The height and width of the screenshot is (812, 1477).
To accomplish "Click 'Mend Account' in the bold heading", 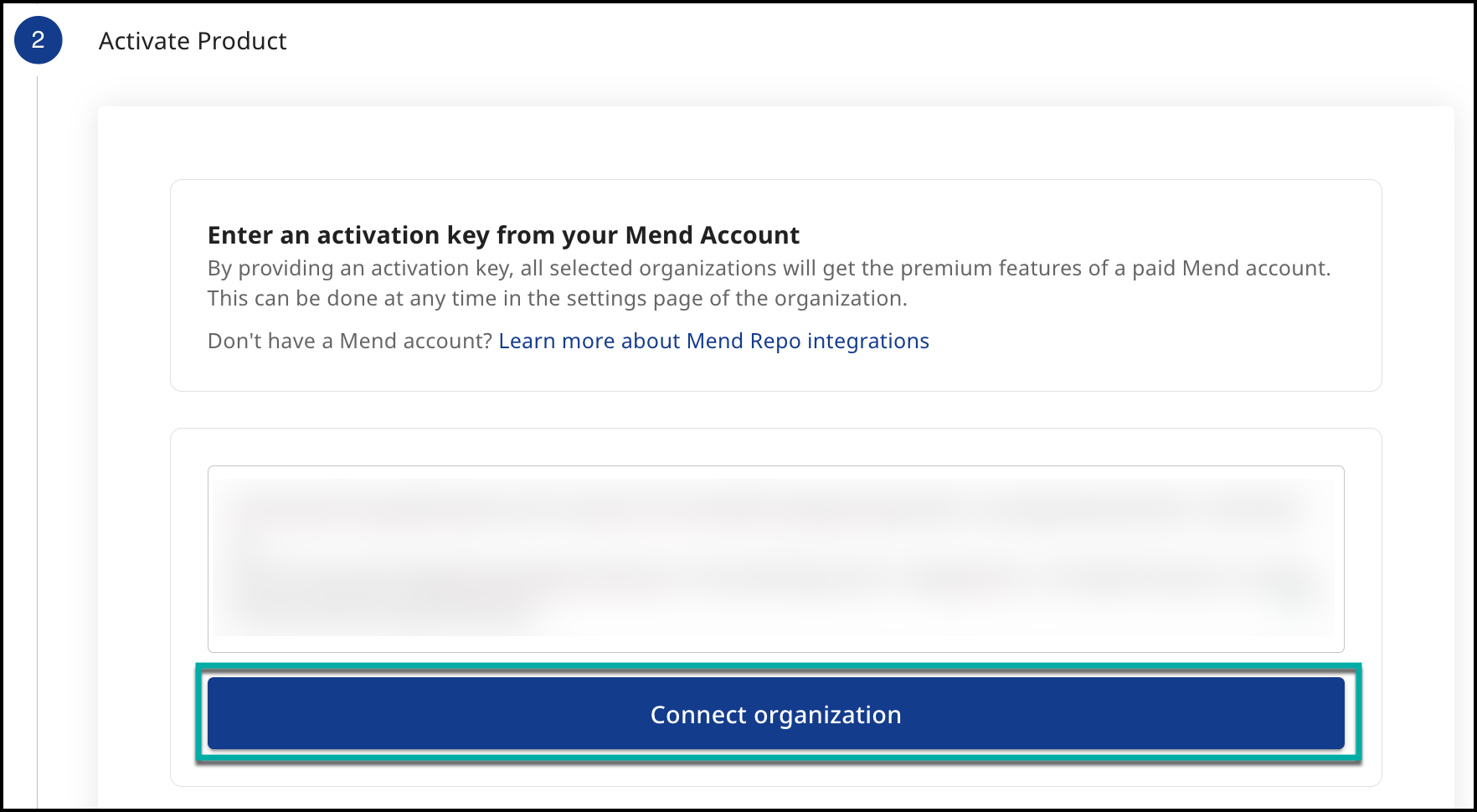I will pos(712,235).
